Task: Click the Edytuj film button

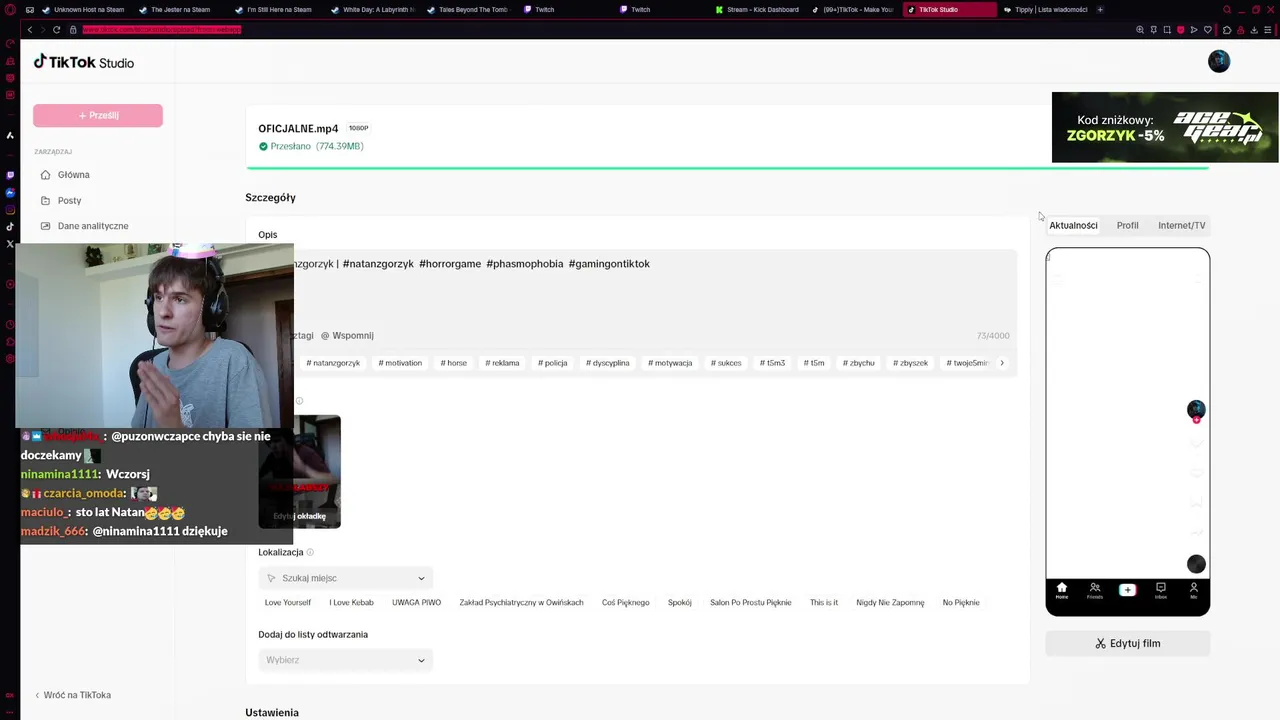Action: click(x=1127, y=643)
